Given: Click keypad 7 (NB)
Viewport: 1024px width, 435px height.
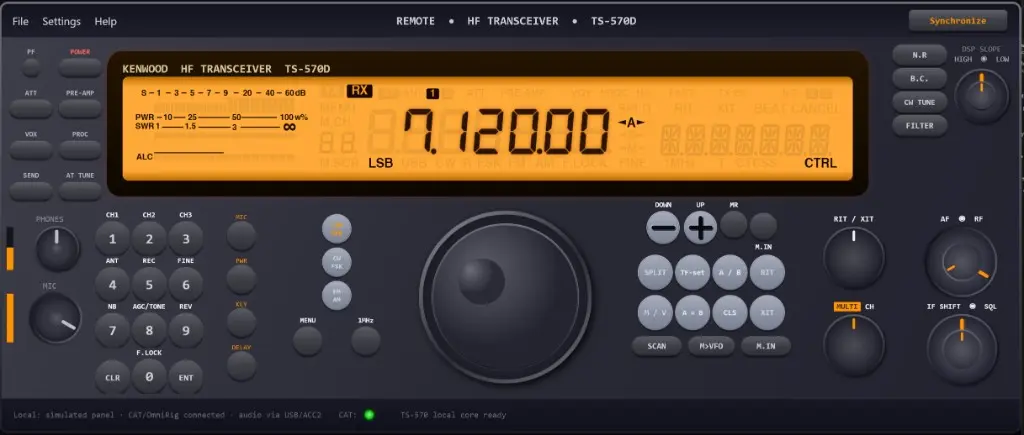Looking at the screenshot, I should [x=112, y=330].
